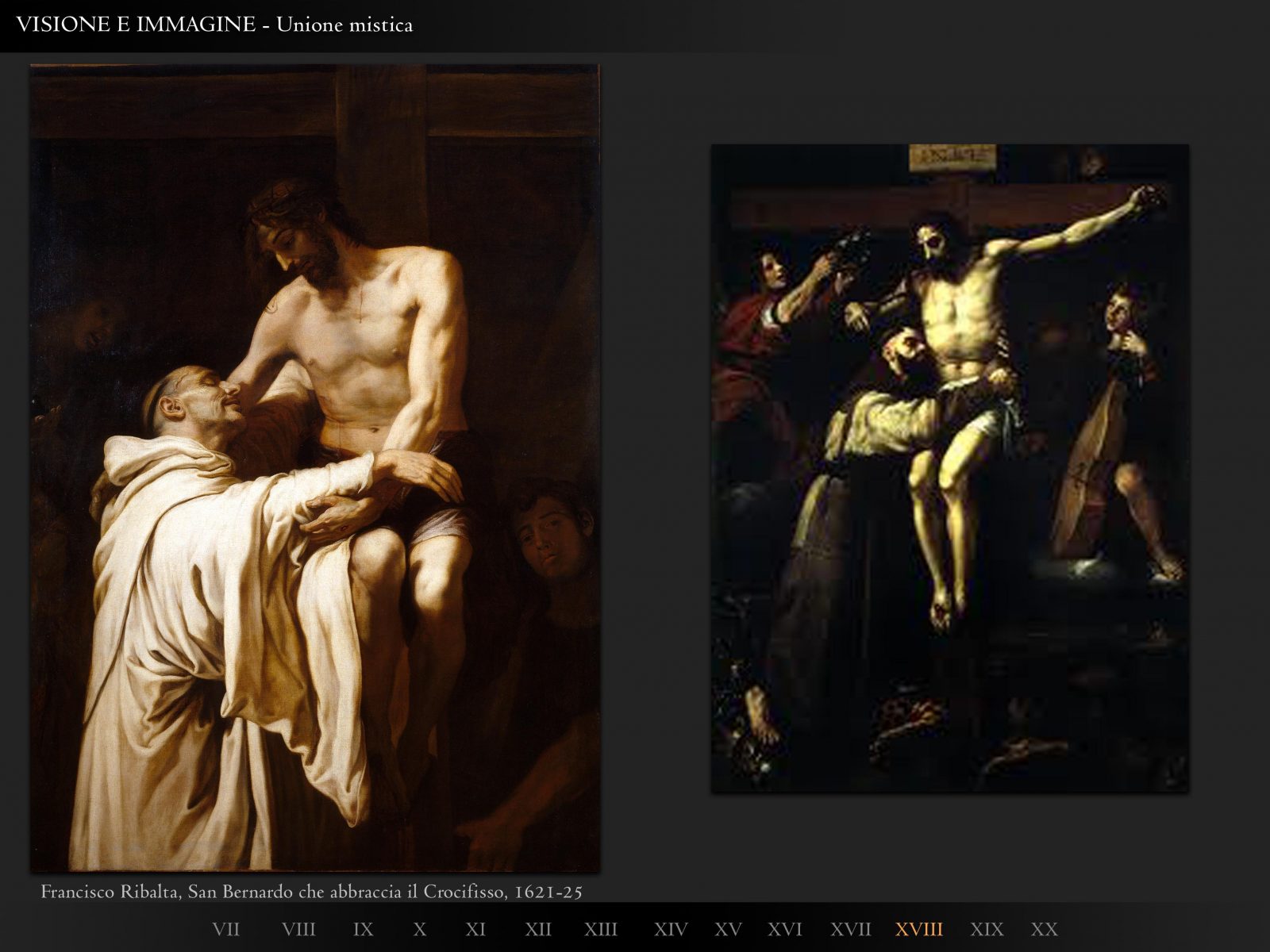Click the Ribalta San Bernardo painting

coord(315,468)
